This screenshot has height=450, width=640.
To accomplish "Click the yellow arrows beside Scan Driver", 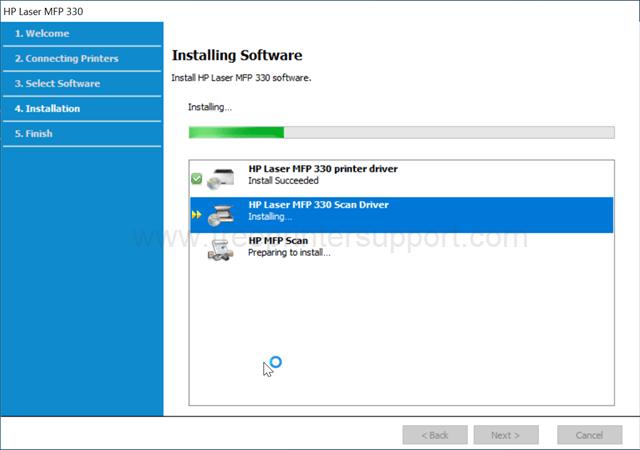I will [196, 214].
